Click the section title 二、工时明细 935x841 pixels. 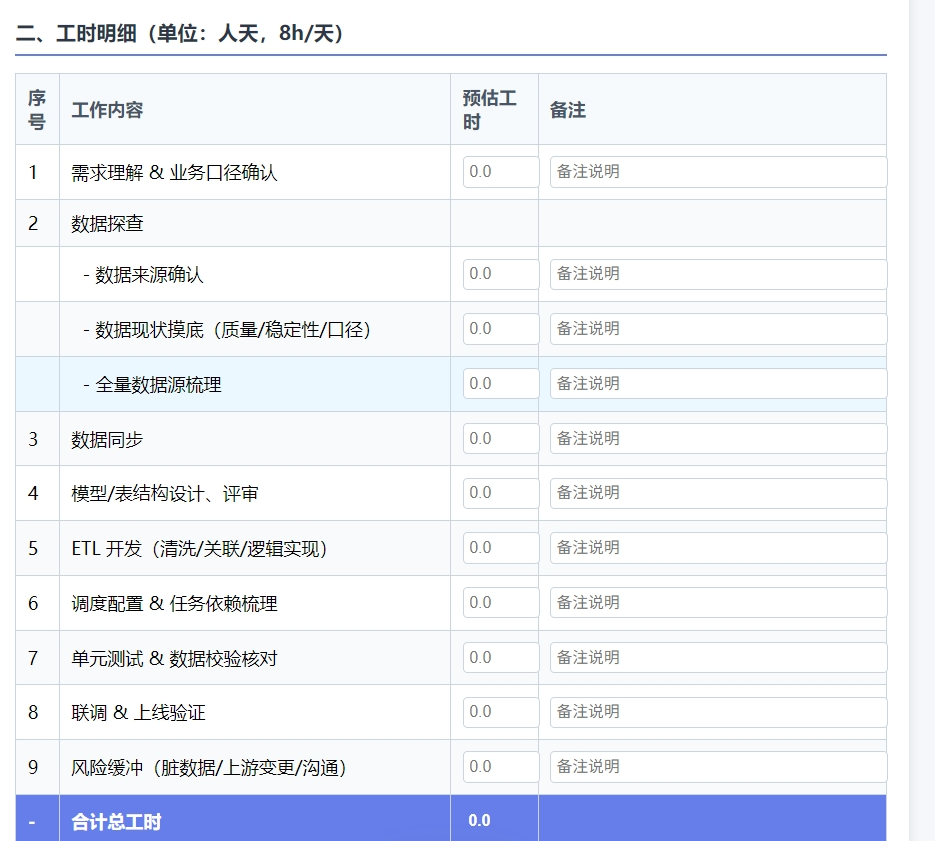179,33
